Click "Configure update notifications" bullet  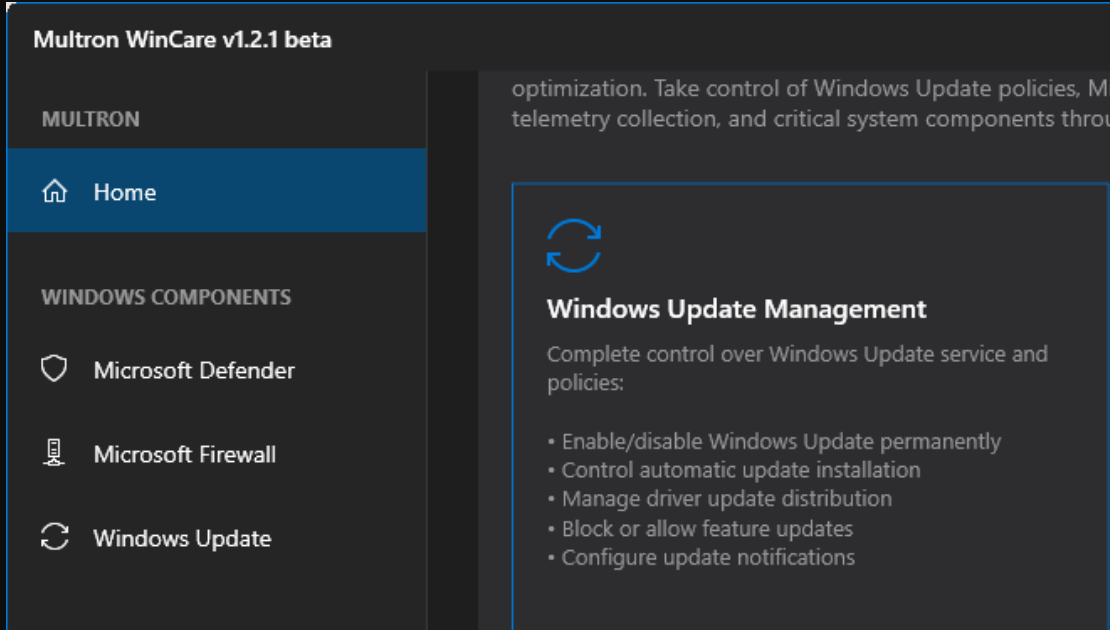coord(707,557)
